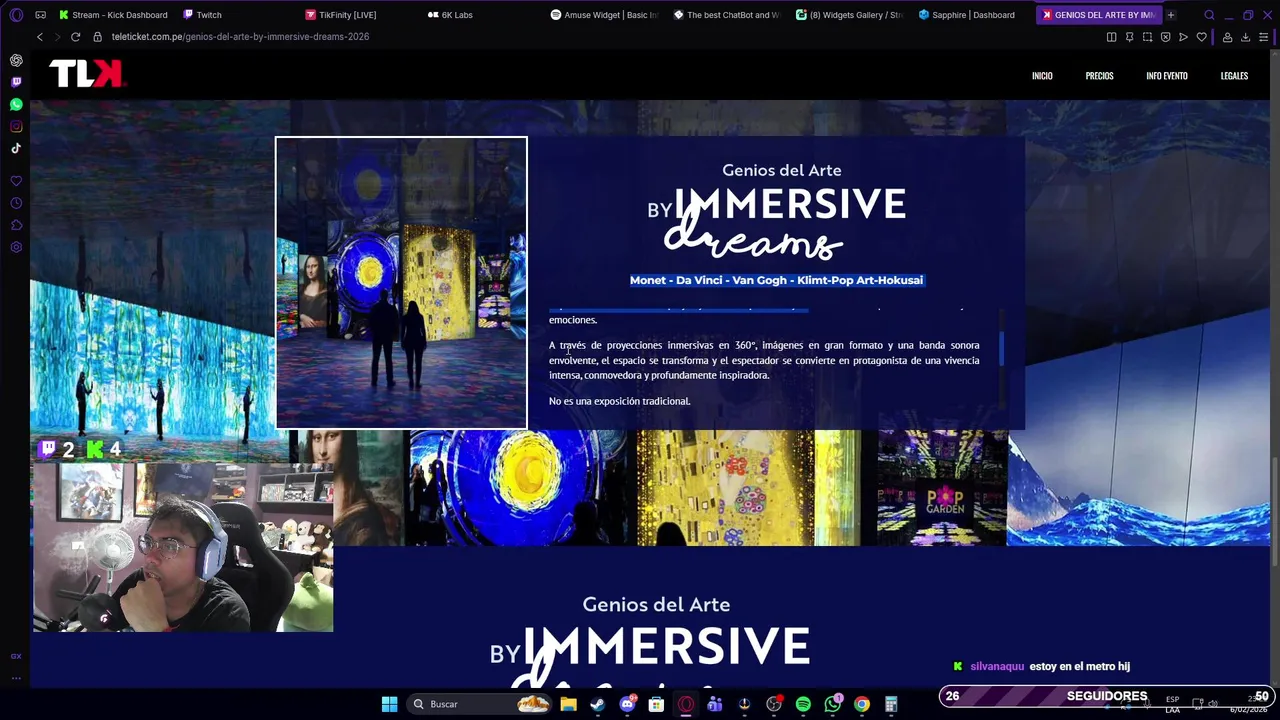Screen dimensions: 1280x720
Task: Open File Explorer from the taskbar
Action: pyautogui.click(x=568, y=704)
